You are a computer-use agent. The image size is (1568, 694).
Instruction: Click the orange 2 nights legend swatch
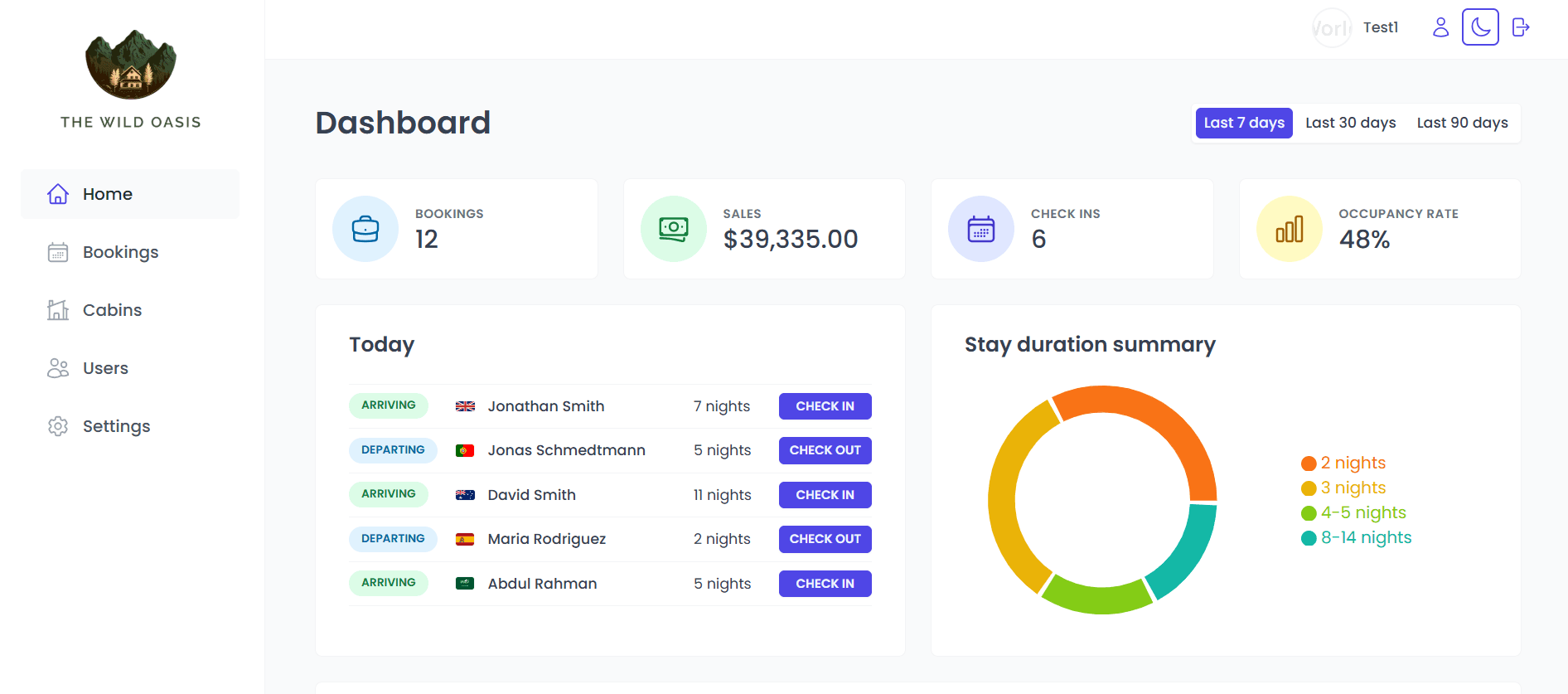pos(1309,463)
